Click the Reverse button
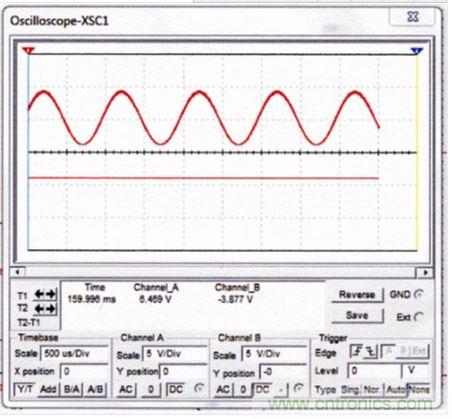 click(x=357, y=295)
